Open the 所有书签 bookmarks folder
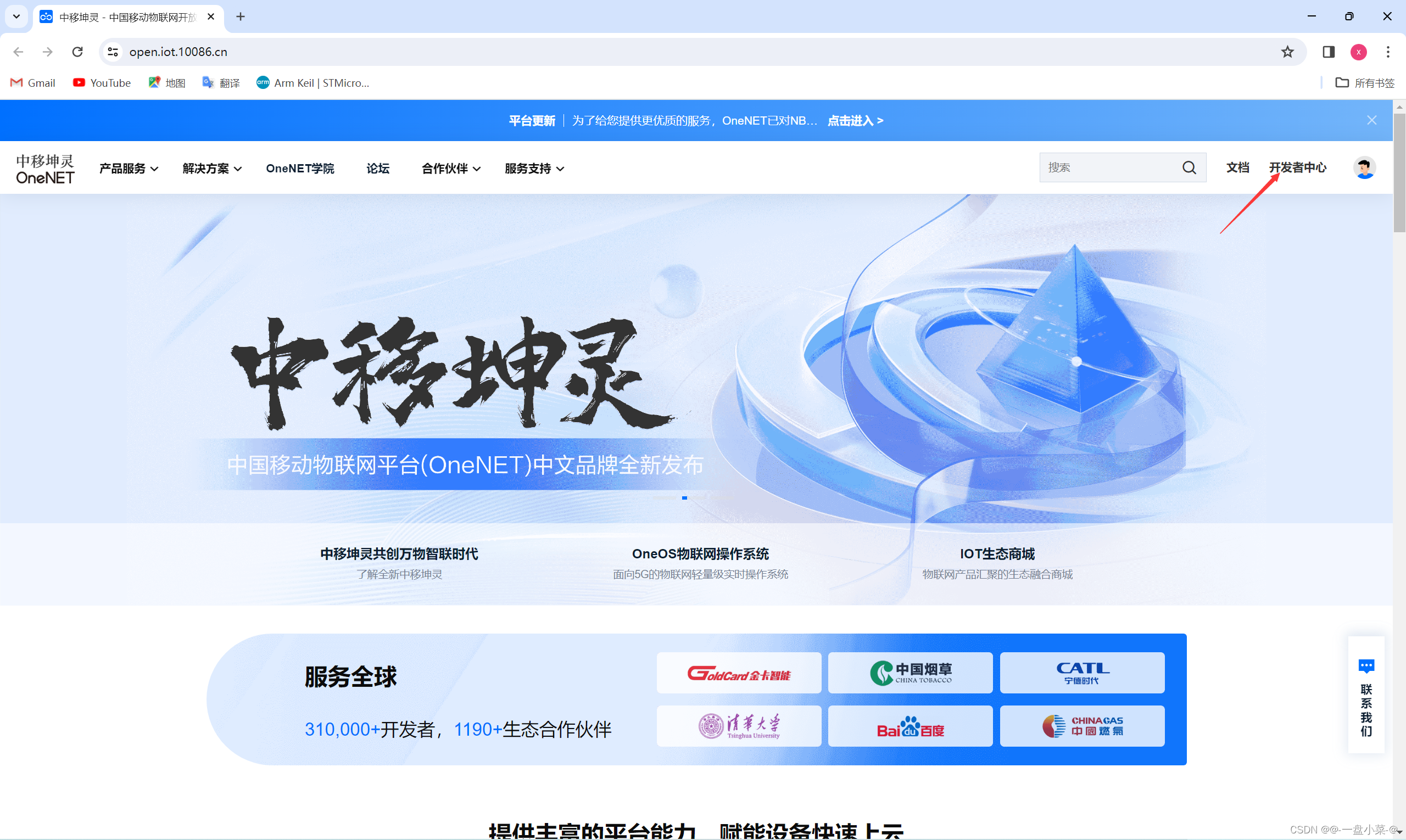1406x840 pixels. click(x=1365, y=83)
